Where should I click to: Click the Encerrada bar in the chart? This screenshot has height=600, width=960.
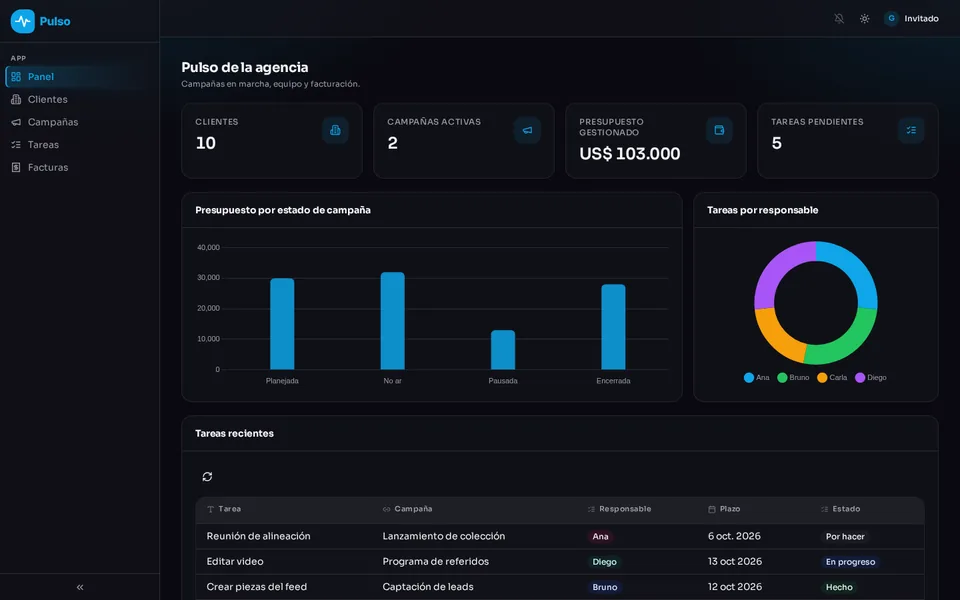pos(613,327)
